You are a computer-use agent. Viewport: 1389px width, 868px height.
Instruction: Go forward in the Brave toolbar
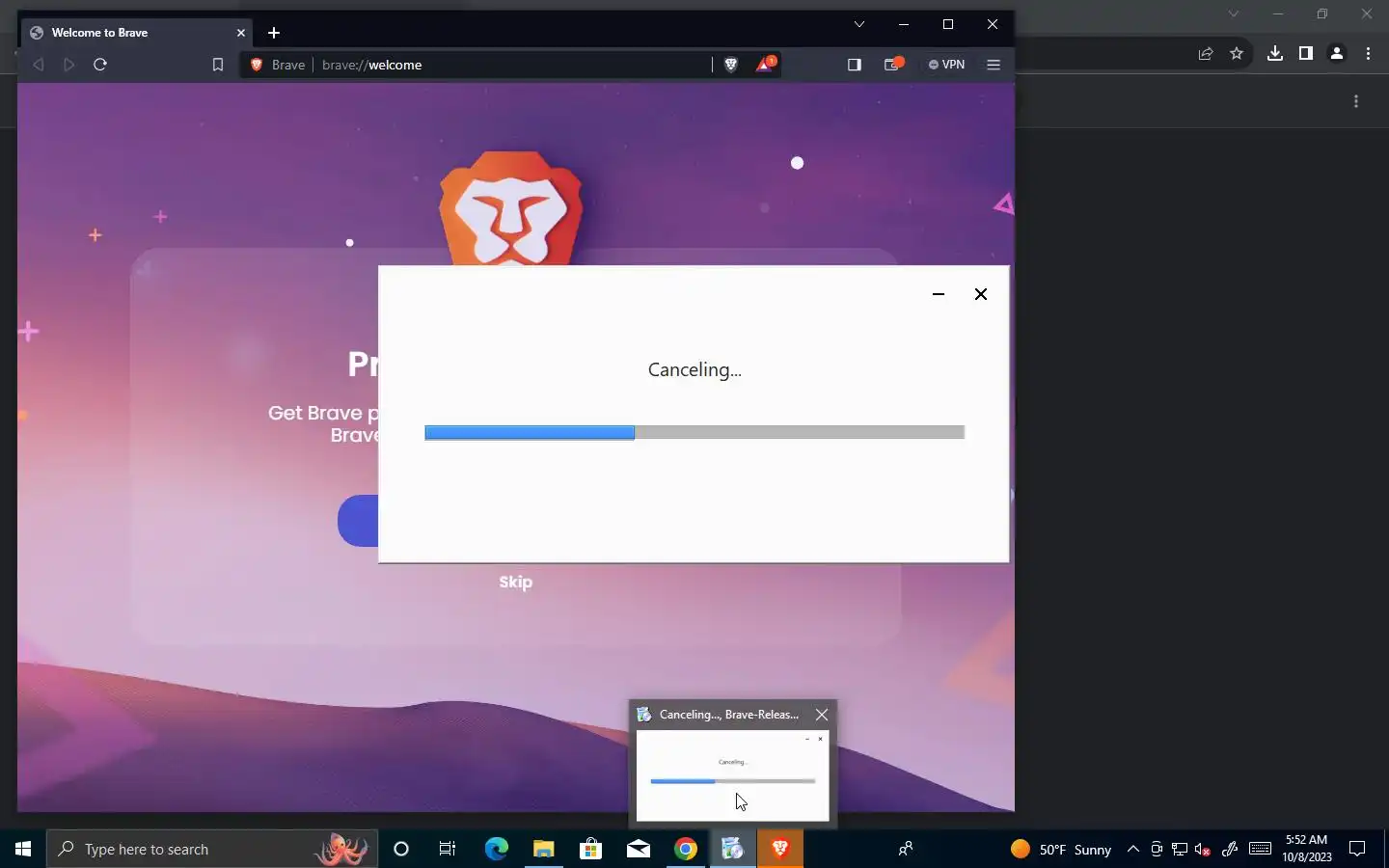tap(68, 65)
